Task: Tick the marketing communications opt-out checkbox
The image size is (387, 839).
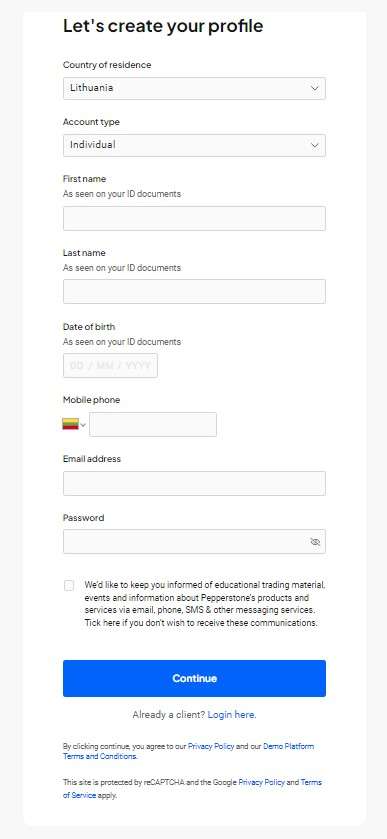Action: coord(69,585)
